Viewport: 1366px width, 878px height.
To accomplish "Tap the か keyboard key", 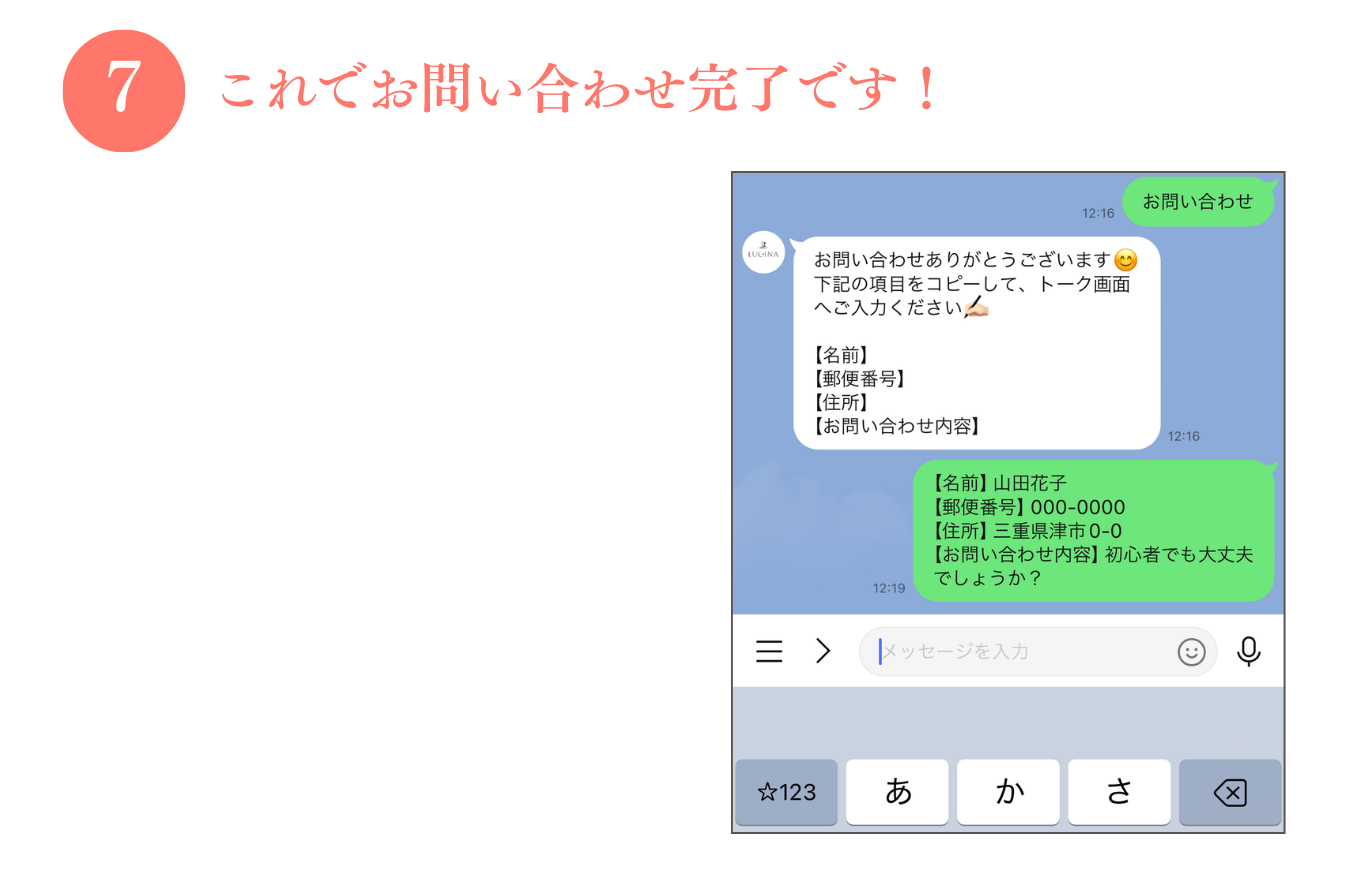I will (x=1008, y=793).
